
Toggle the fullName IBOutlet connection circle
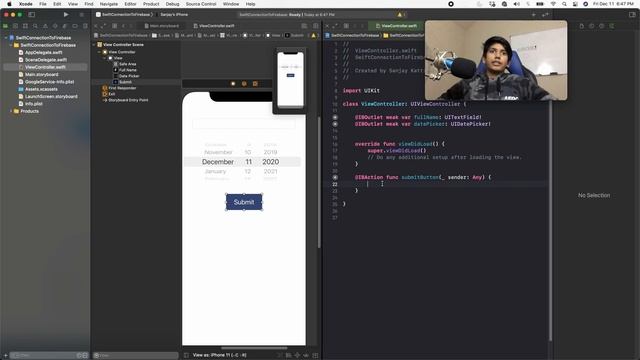click(x=335, y=117)
